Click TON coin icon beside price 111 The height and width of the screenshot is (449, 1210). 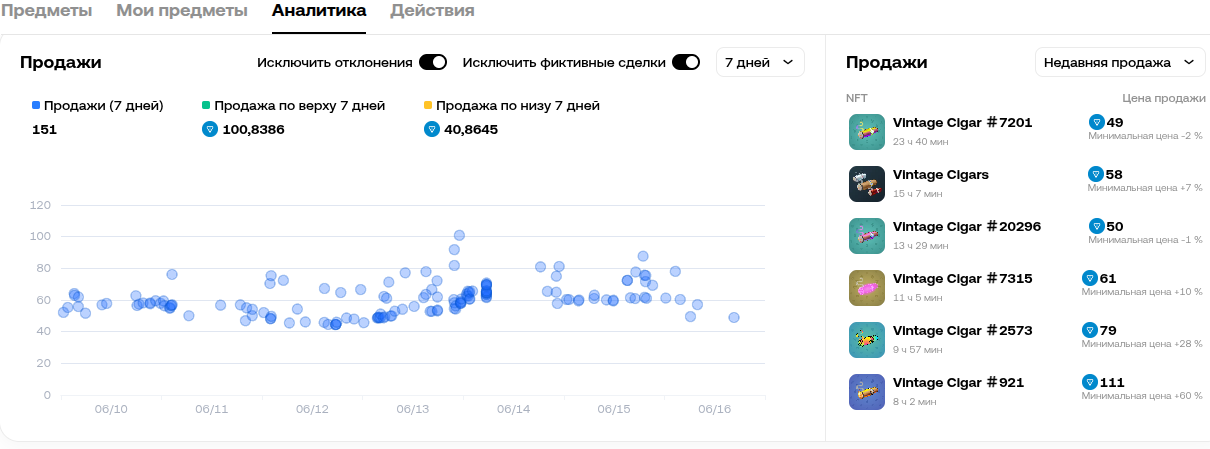tap(1090, 382)
